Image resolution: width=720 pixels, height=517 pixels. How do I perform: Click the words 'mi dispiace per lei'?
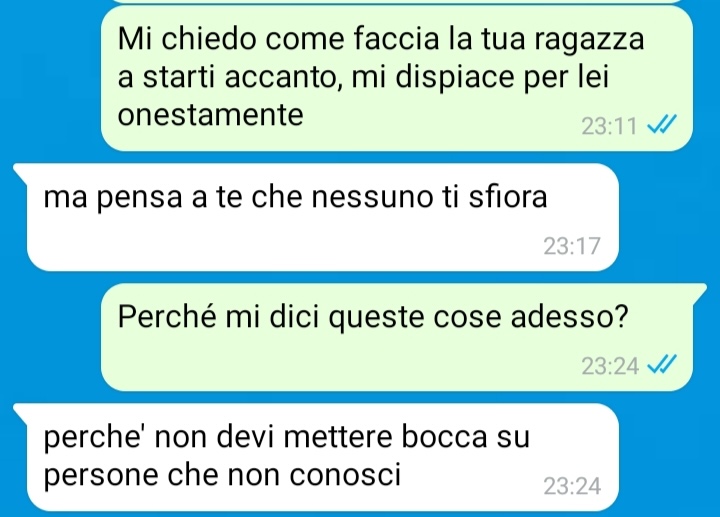480,78
